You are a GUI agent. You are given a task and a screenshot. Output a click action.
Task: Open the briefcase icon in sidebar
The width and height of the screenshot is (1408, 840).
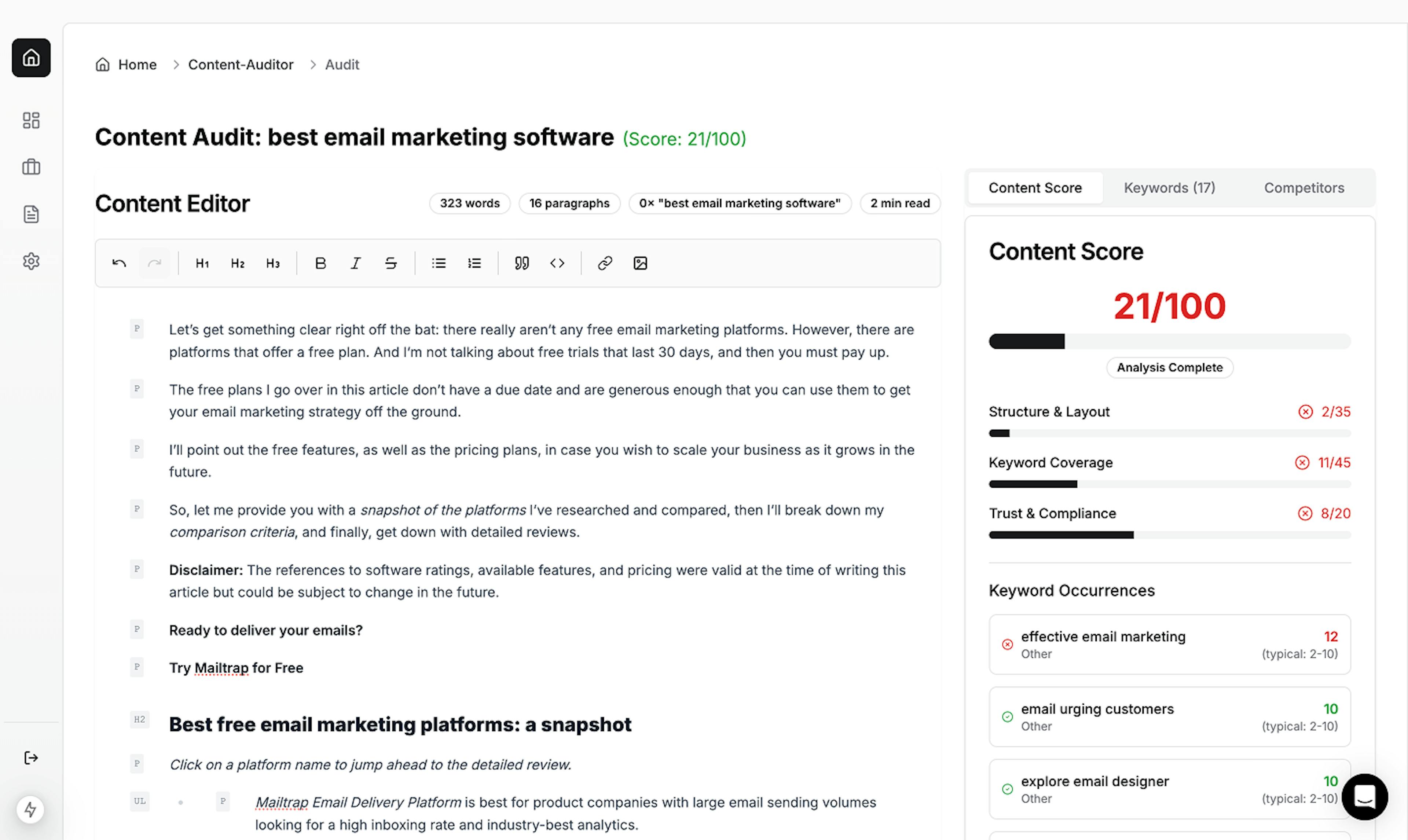(31, 167)
